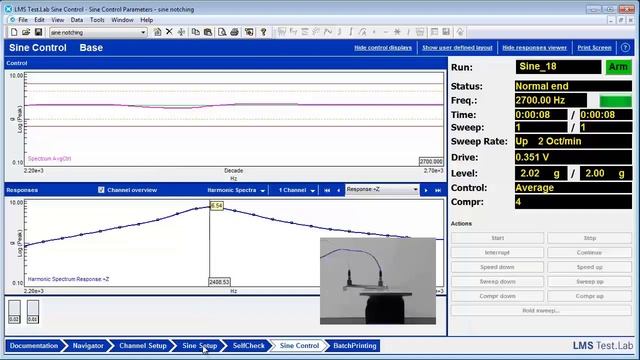
Task: Click the 'Speed up' button
Action: (589, 267)
